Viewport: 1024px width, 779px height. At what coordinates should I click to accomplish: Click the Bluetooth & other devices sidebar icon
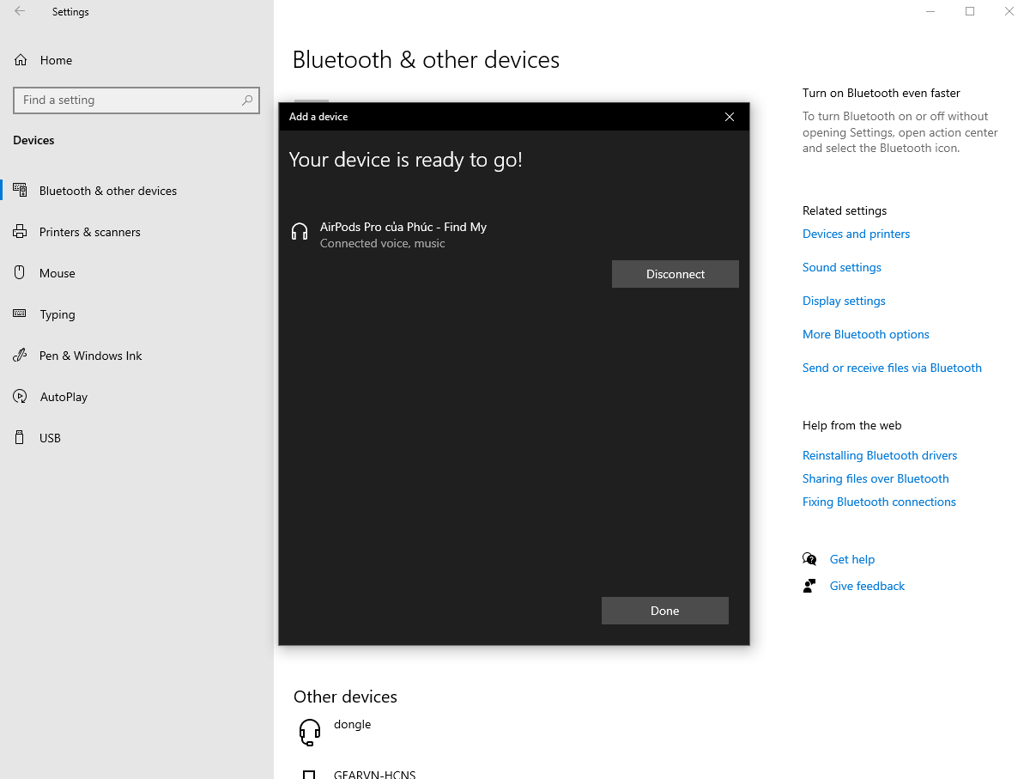20,190
